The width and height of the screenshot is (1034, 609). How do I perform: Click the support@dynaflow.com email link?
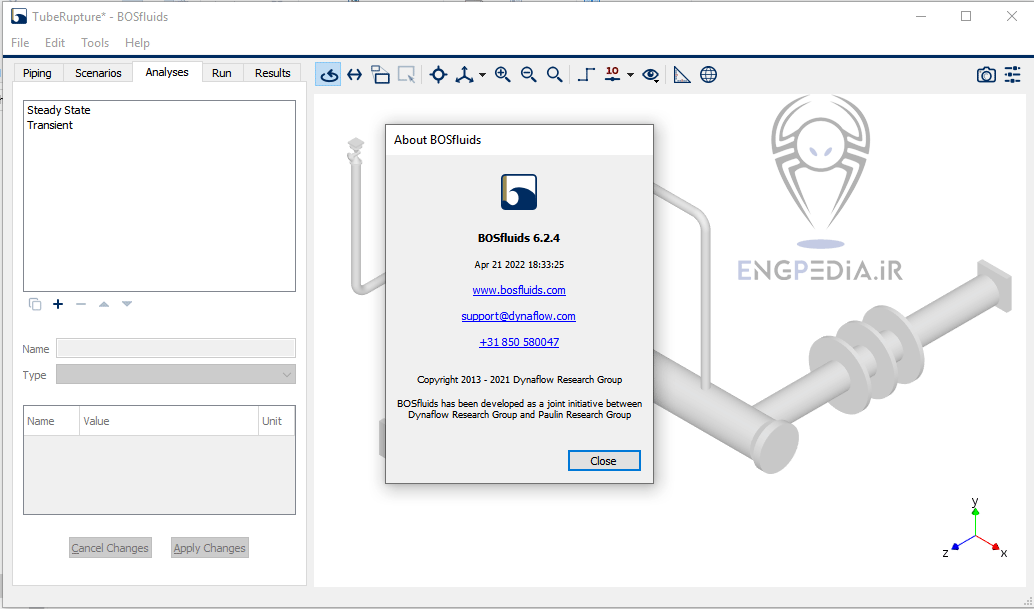pyautogui.click(x=518, y=316)
